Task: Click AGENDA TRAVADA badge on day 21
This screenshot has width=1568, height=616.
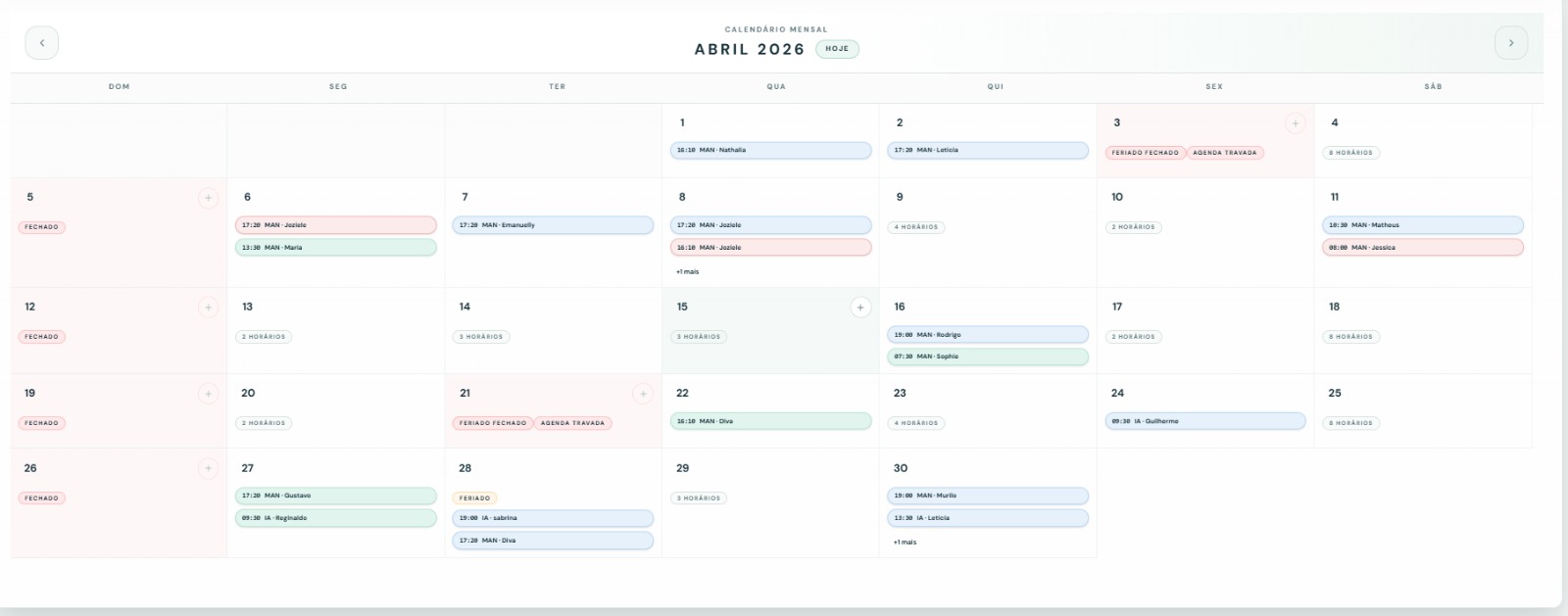Action: [x=572, y=423]
